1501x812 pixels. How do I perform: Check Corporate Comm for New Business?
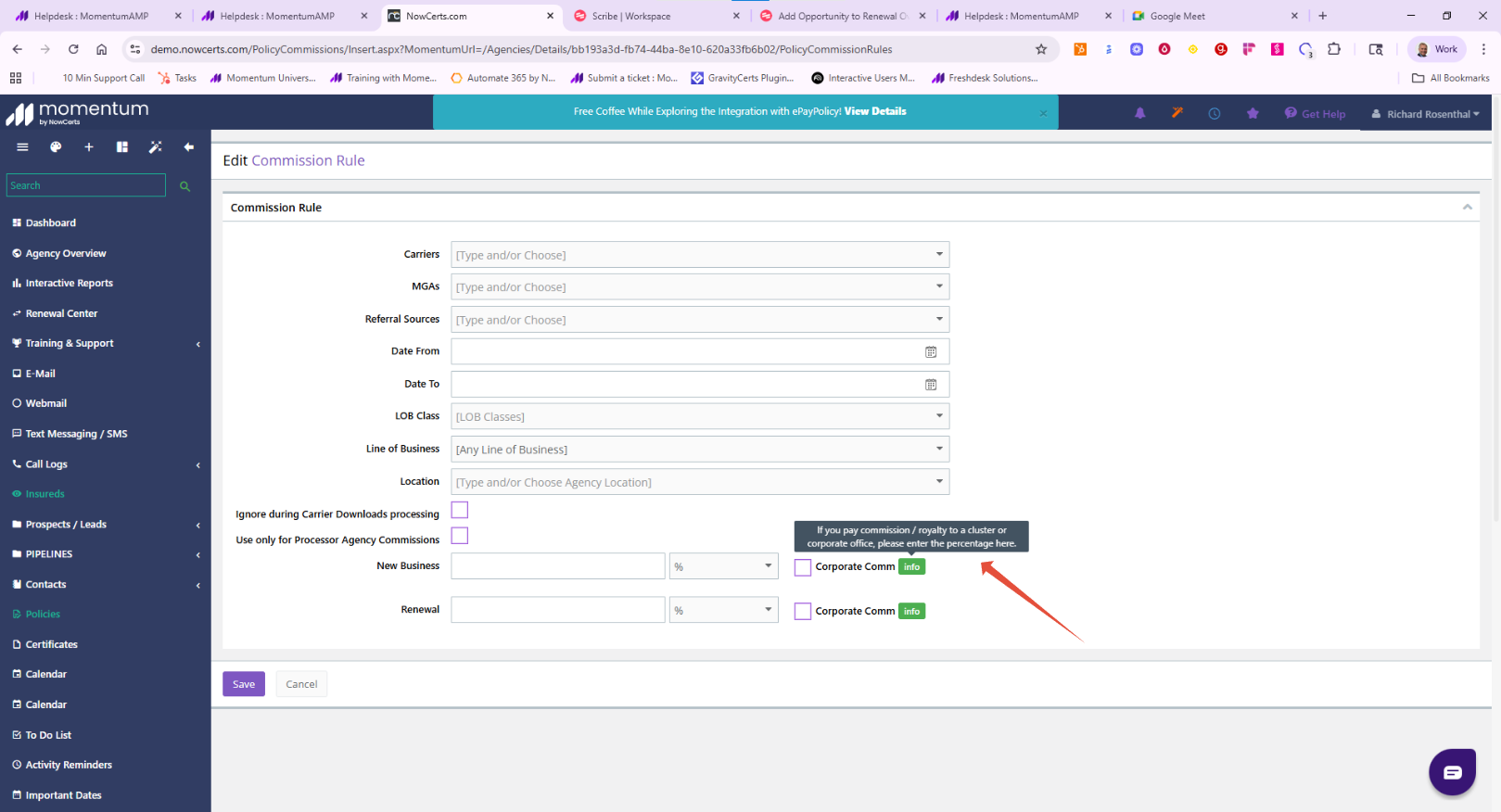[803, 567]
